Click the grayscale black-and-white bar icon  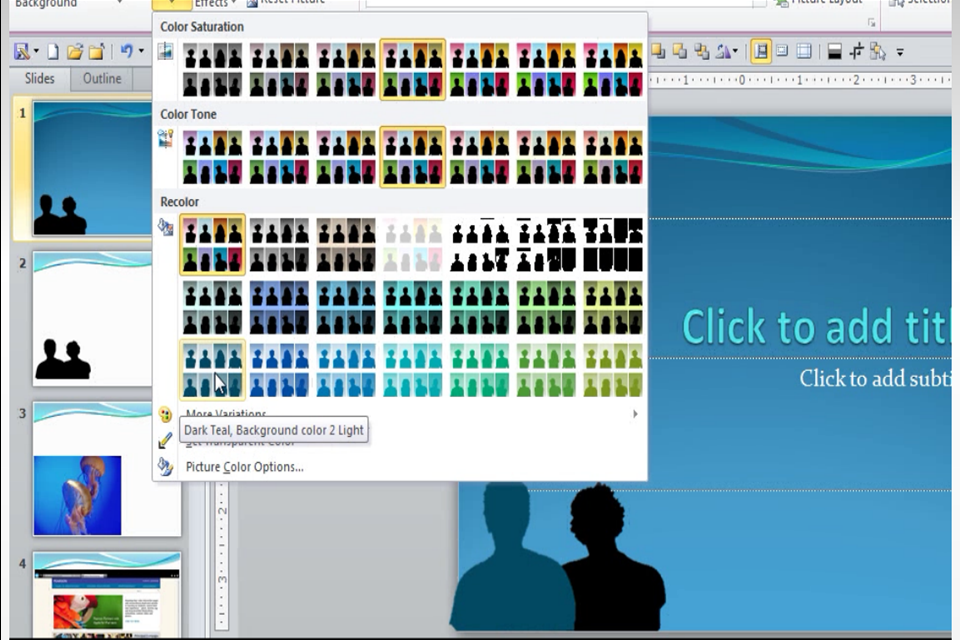[834, 51]
